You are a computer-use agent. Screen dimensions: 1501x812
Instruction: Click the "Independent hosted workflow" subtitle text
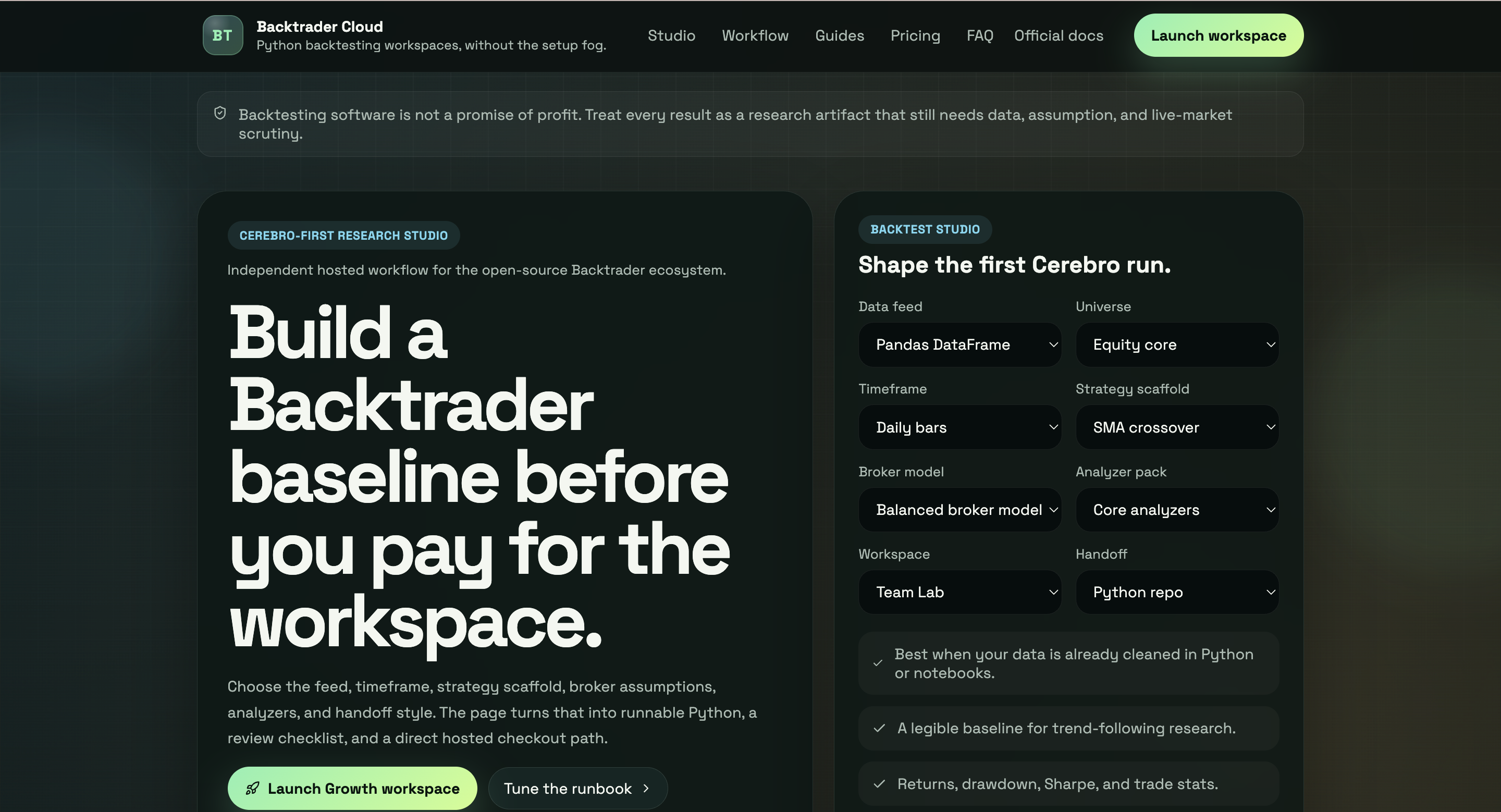tap(476, 270)
